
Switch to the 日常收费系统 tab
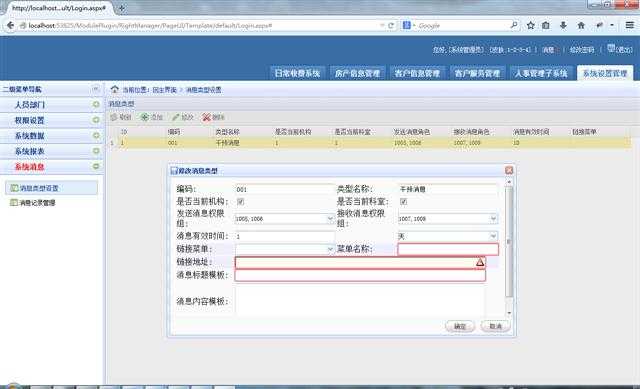(x=297, y=73)
